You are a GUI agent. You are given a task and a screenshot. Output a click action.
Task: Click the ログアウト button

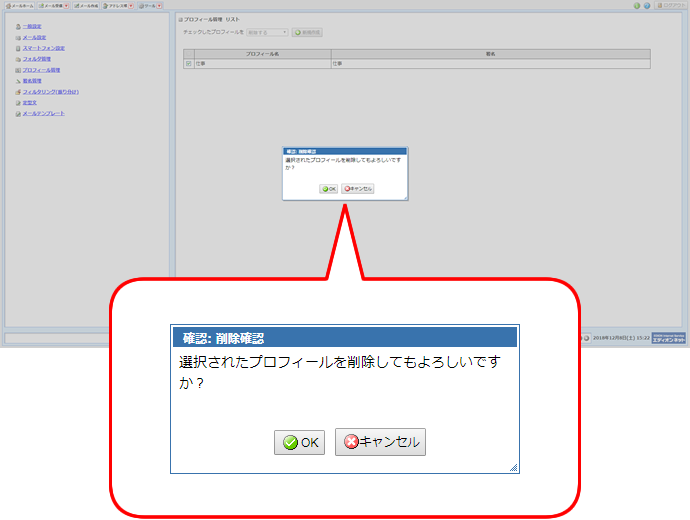click(671, 5)
